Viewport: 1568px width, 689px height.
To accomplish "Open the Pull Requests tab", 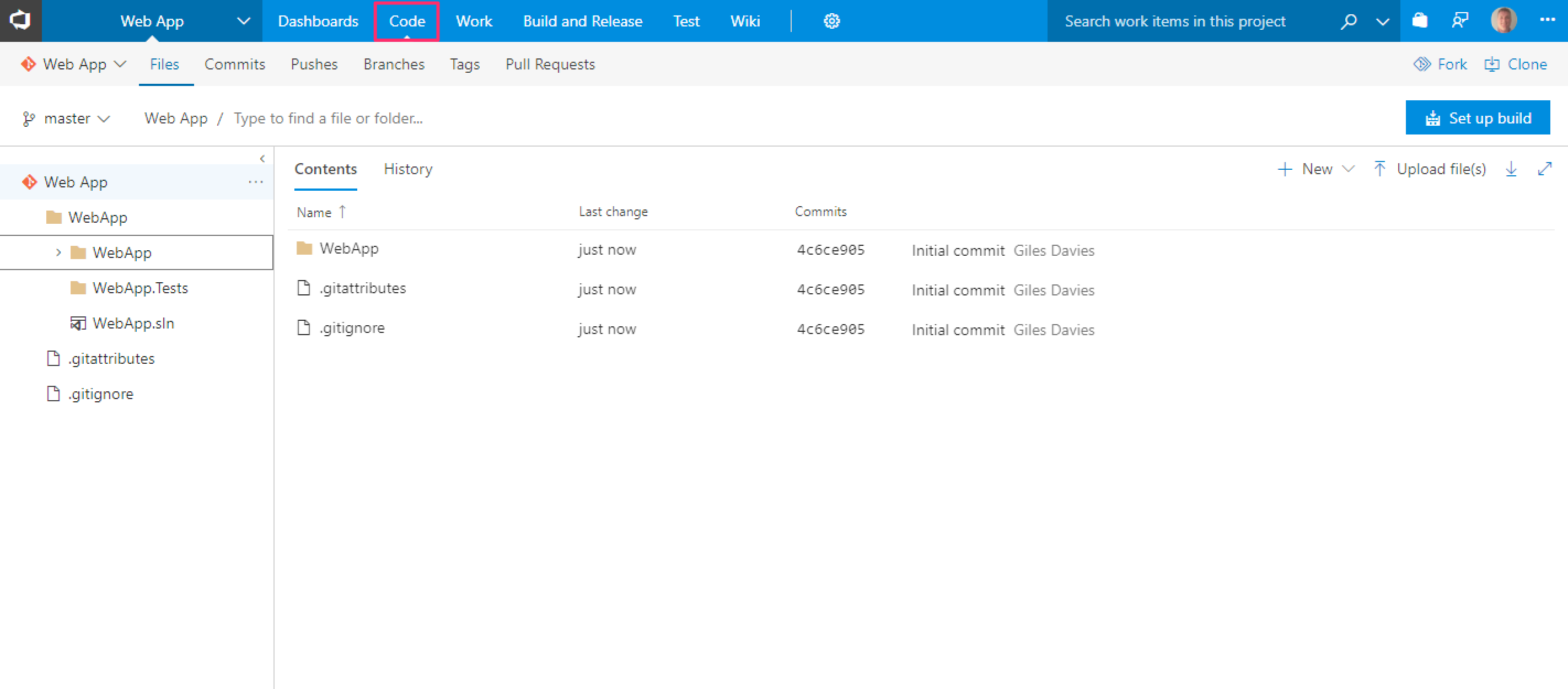I will 550,64.
